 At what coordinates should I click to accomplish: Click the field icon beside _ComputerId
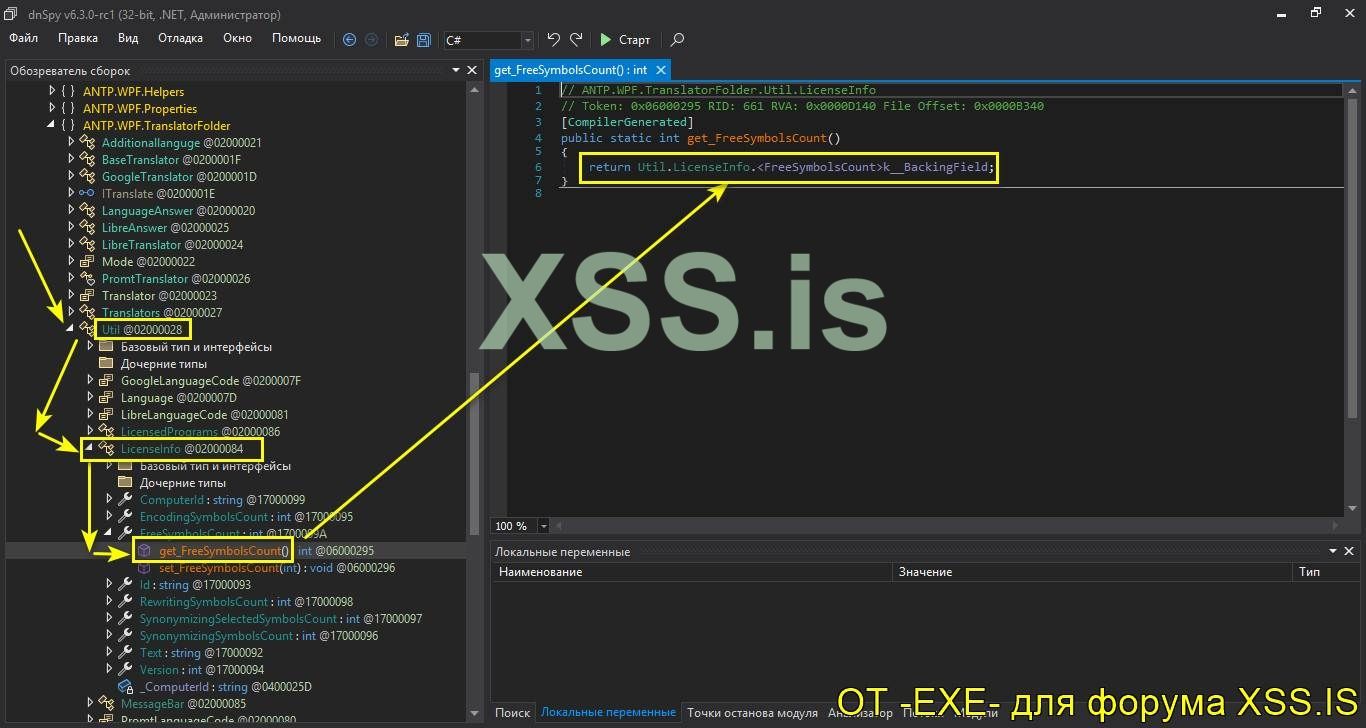click(x=125, y=687)
